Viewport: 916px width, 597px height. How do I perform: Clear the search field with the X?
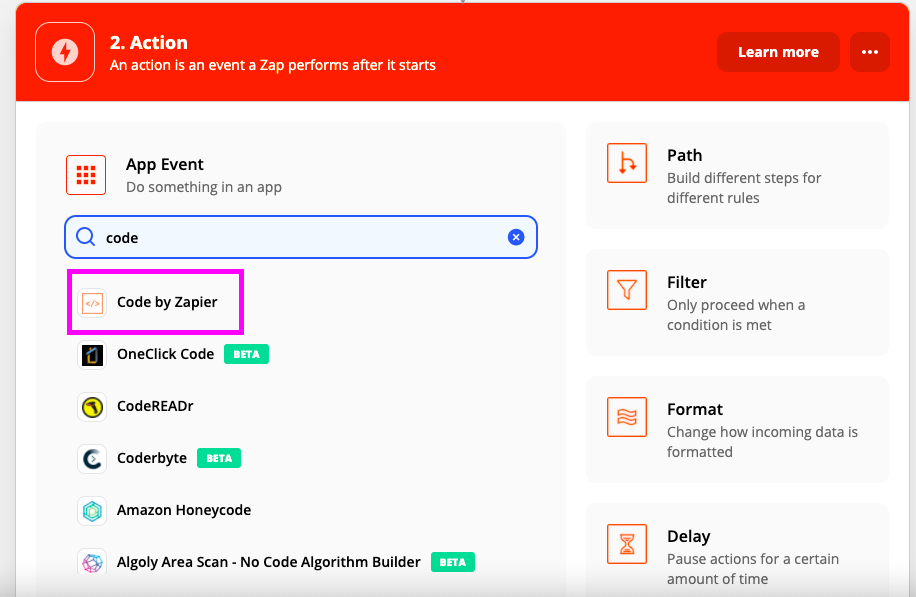516,237
